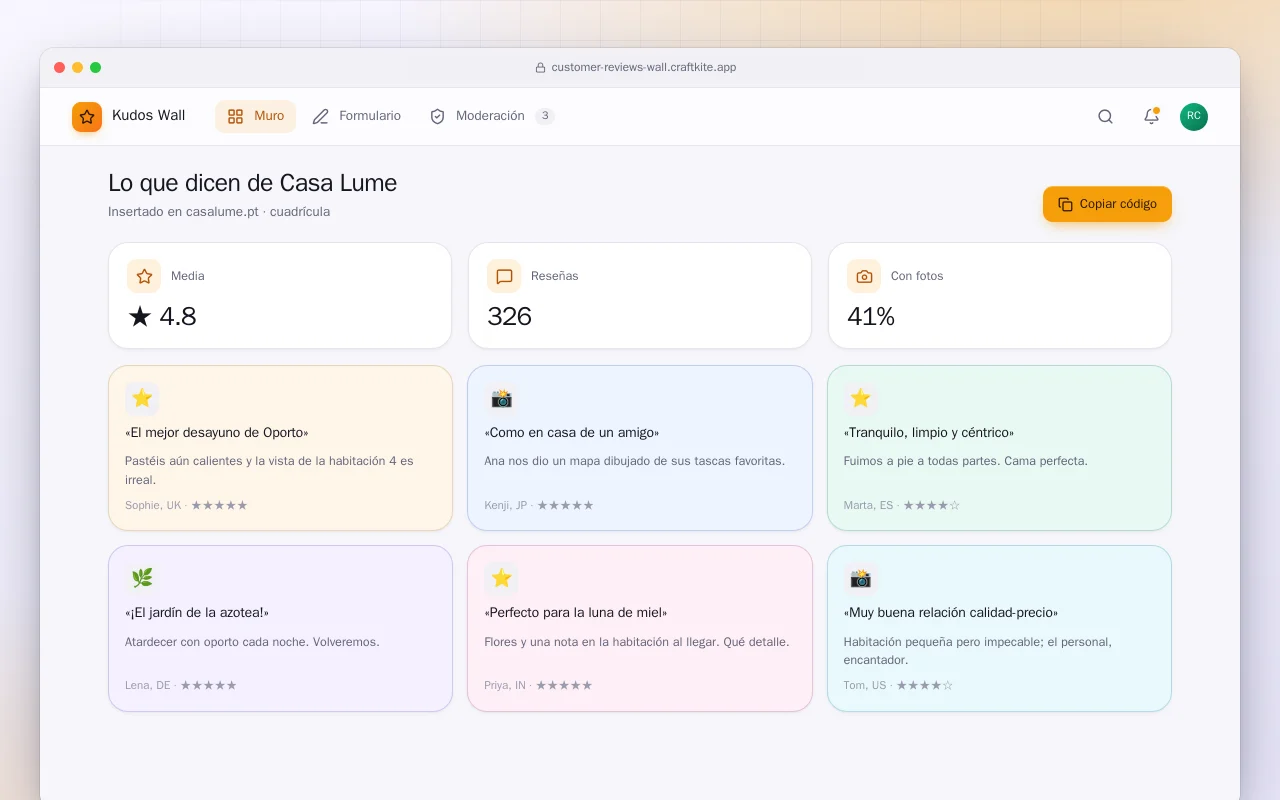
Task: Click «Tranquilo, limpio y céntrico» title
Action: click(929, 433)
